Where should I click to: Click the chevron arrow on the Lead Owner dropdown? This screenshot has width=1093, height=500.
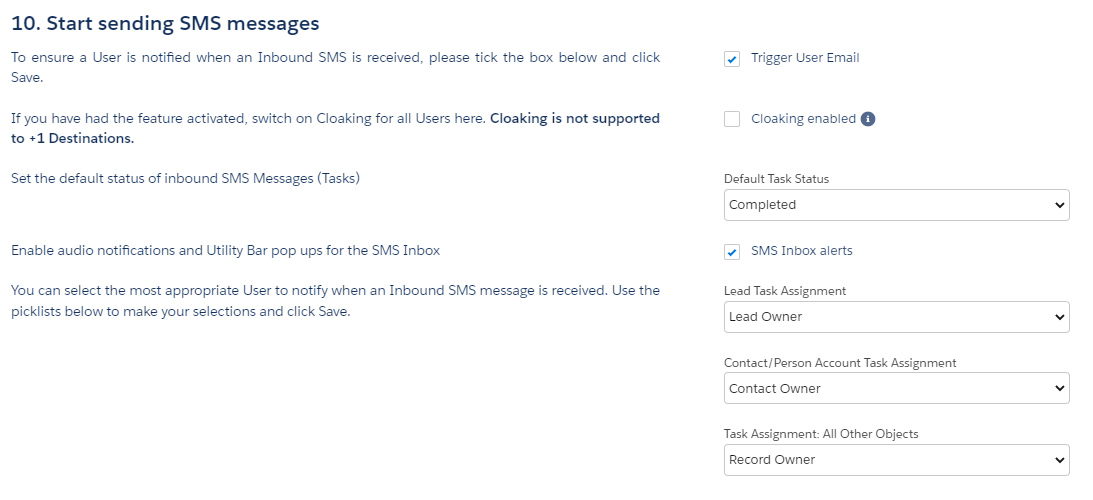point(1060,317)
